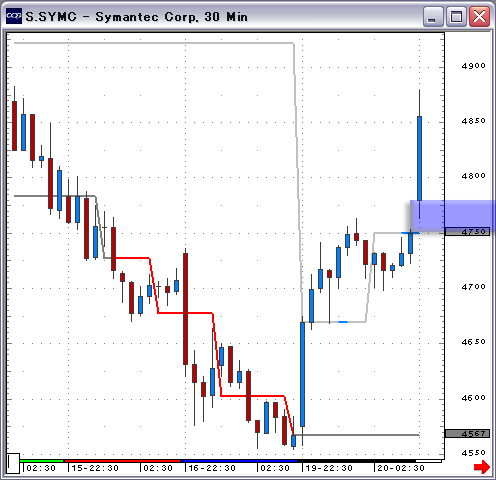Click the translucent blue highlighted price zone
The image size is (496, 480).
point(453,216)
